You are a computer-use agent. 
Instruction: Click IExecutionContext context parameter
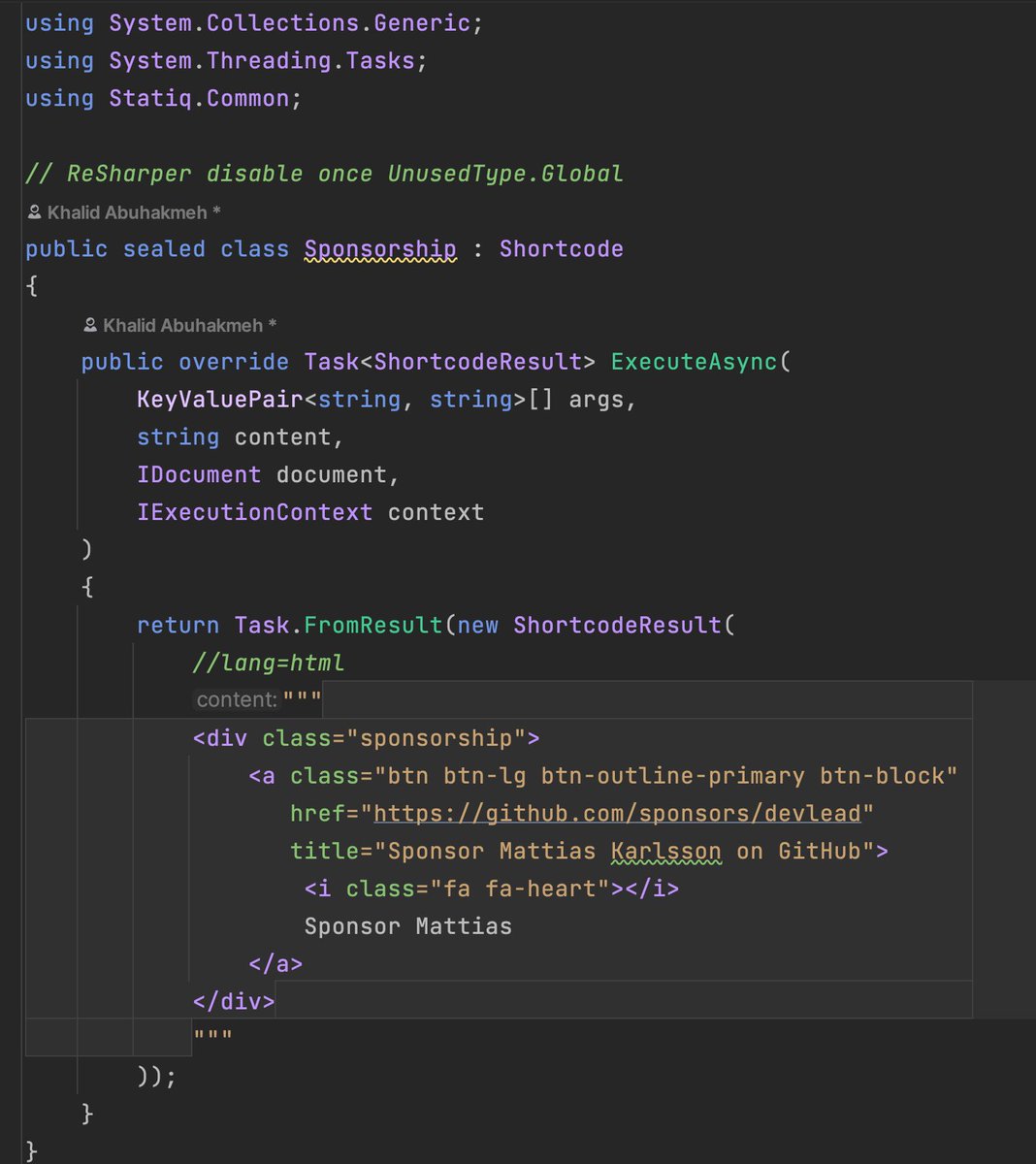click(x=310, y=512)
